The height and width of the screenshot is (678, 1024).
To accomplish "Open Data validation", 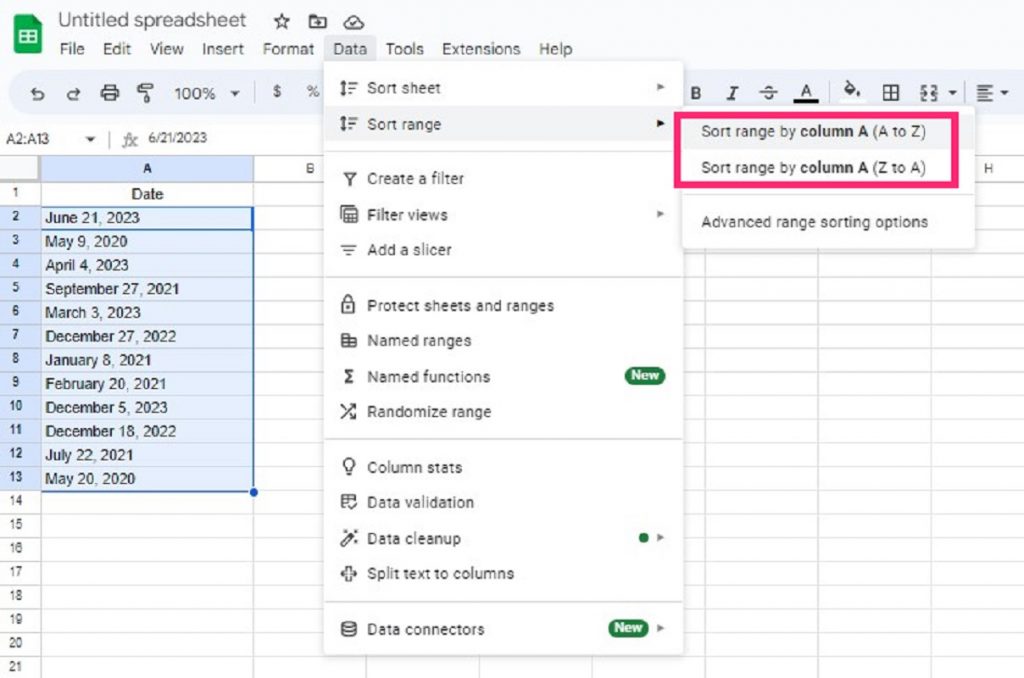I will click(x=503, y=502).
